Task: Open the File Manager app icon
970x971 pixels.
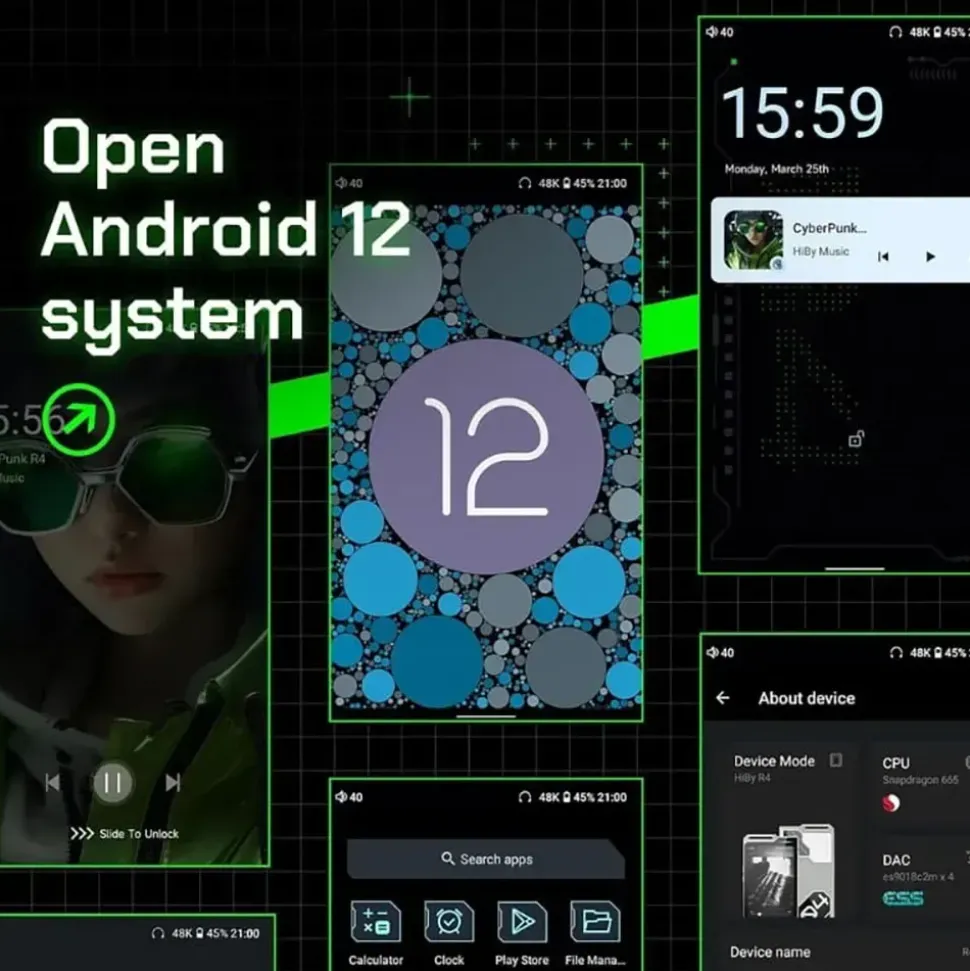Action: 595,923
